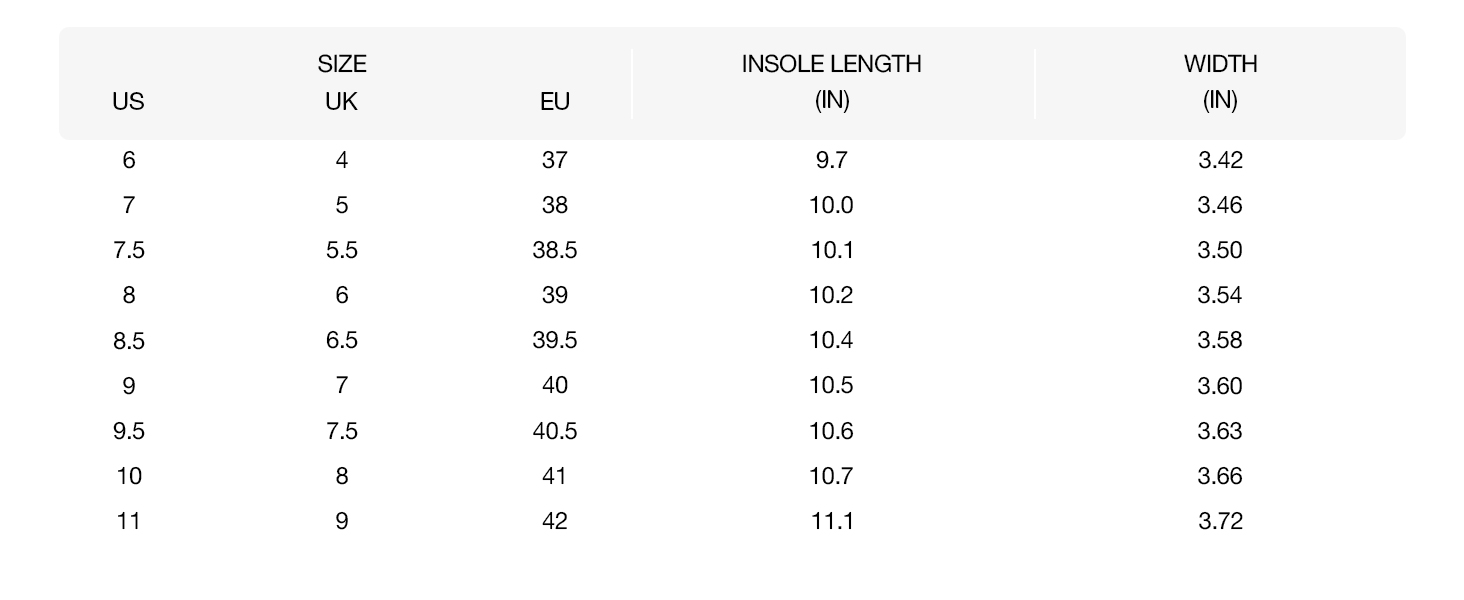1464x600 pixels.
Task: Click width value 3.60
Action: click(x=1220, y=386)
